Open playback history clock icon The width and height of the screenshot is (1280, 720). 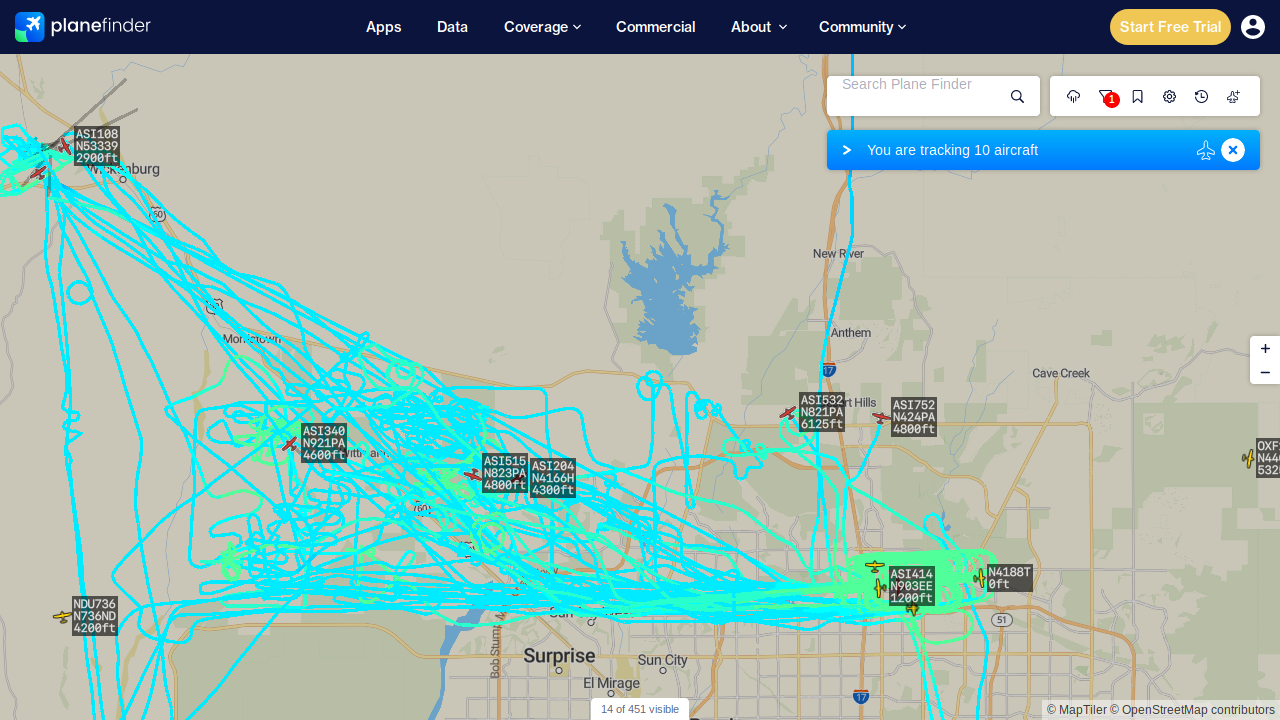(1202, 96)
